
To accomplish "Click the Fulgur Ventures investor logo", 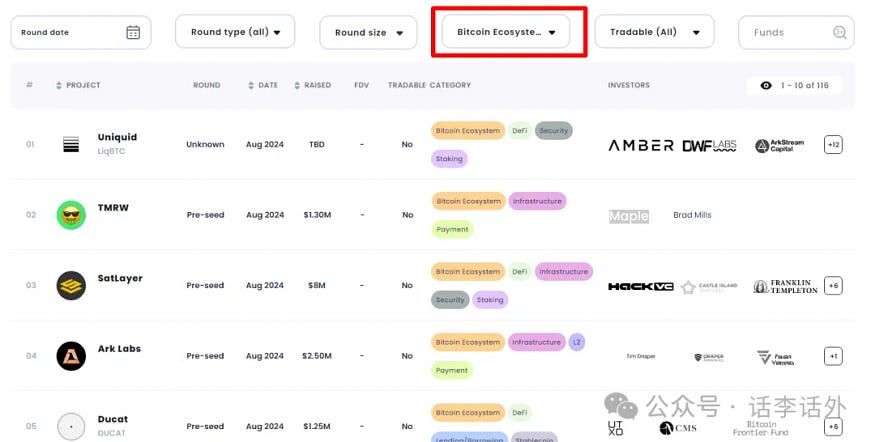I will coord(776,358).
